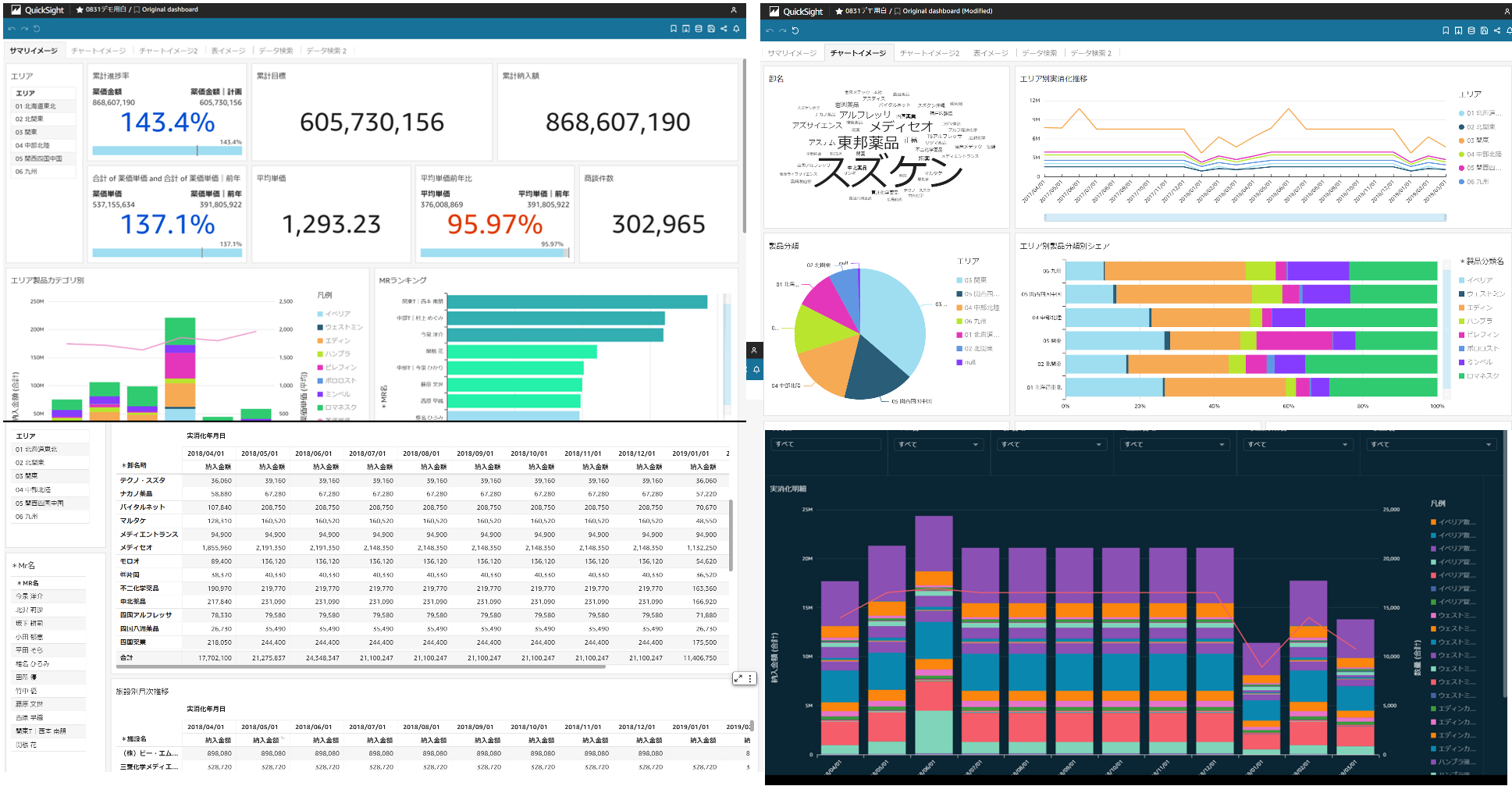Click export icon in Original dashboard toolbar
The width and height of the screenshot is (1512, 786).
pos(686,29)
